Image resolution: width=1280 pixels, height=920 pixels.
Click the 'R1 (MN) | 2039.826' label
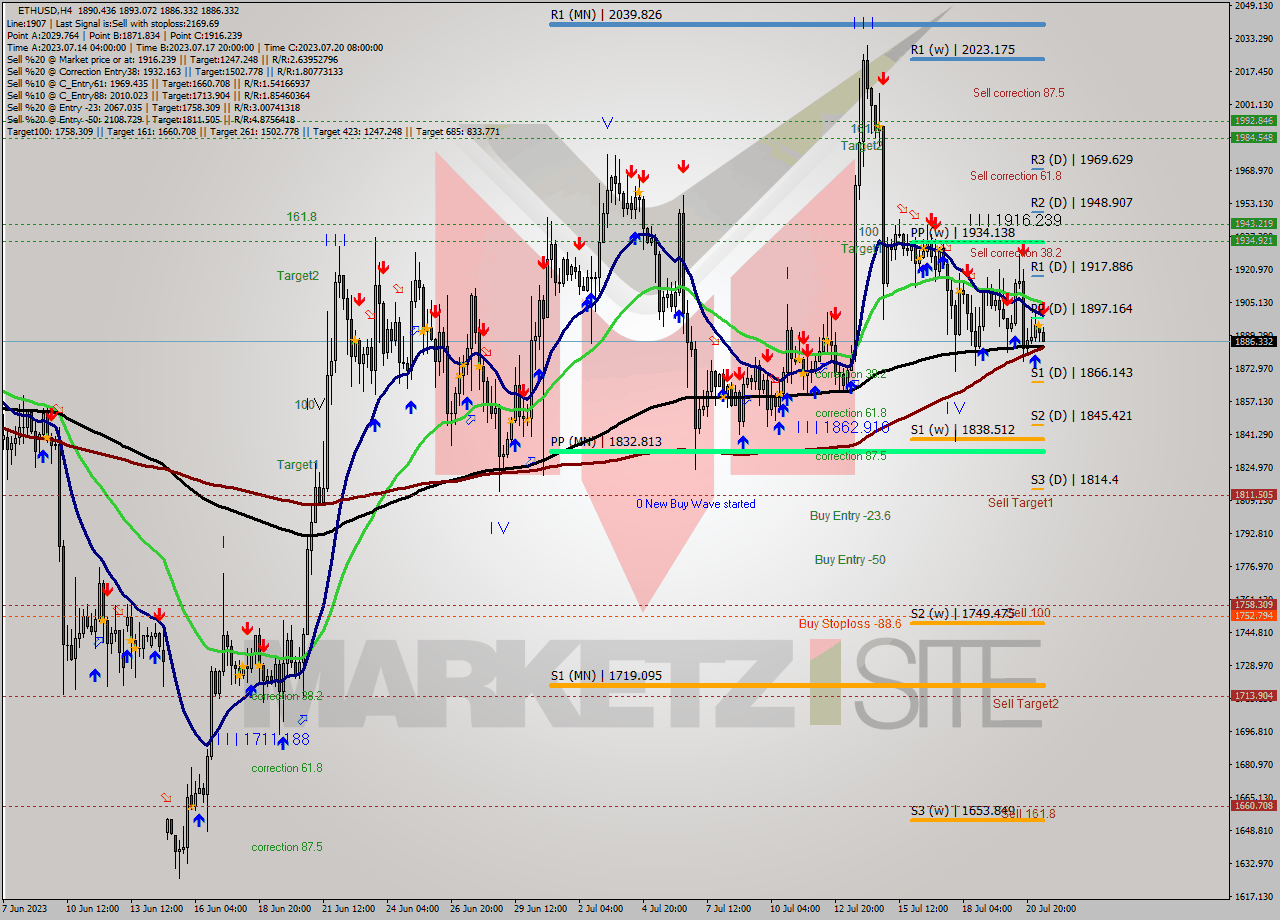click(x=606, y=15)
